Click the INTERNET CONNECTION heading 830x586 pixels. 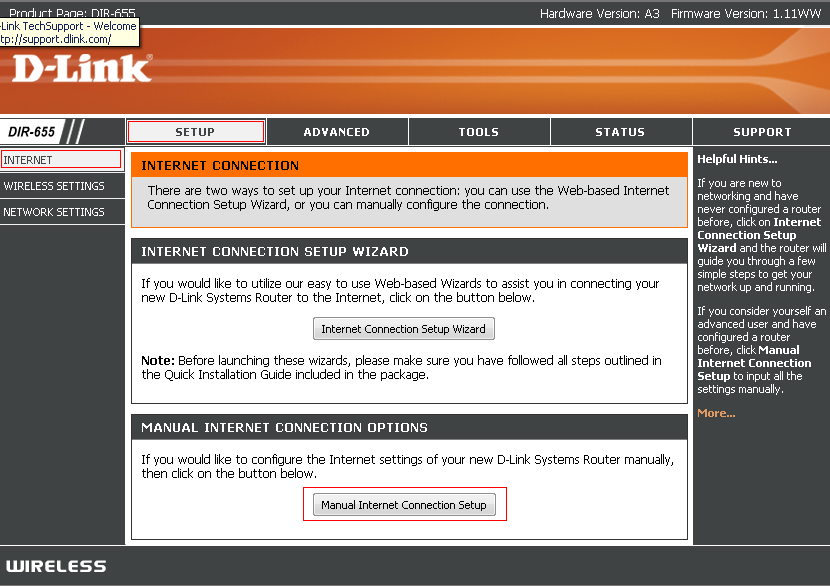pyautogui.click(x=220, y=166)
